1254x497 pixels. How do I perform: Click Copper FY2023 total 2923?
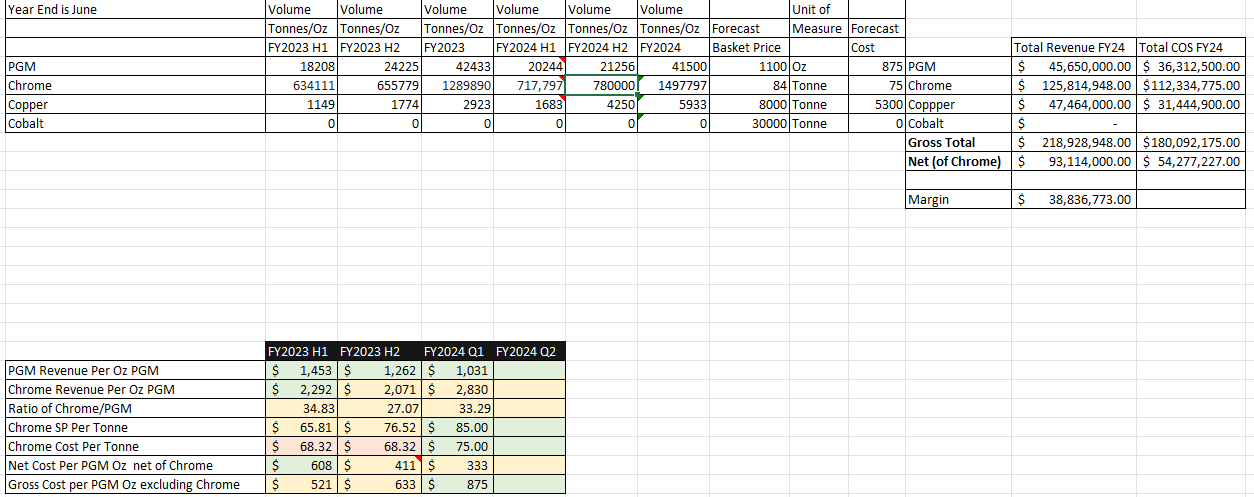pyautogui.click(x=457, y=105)
